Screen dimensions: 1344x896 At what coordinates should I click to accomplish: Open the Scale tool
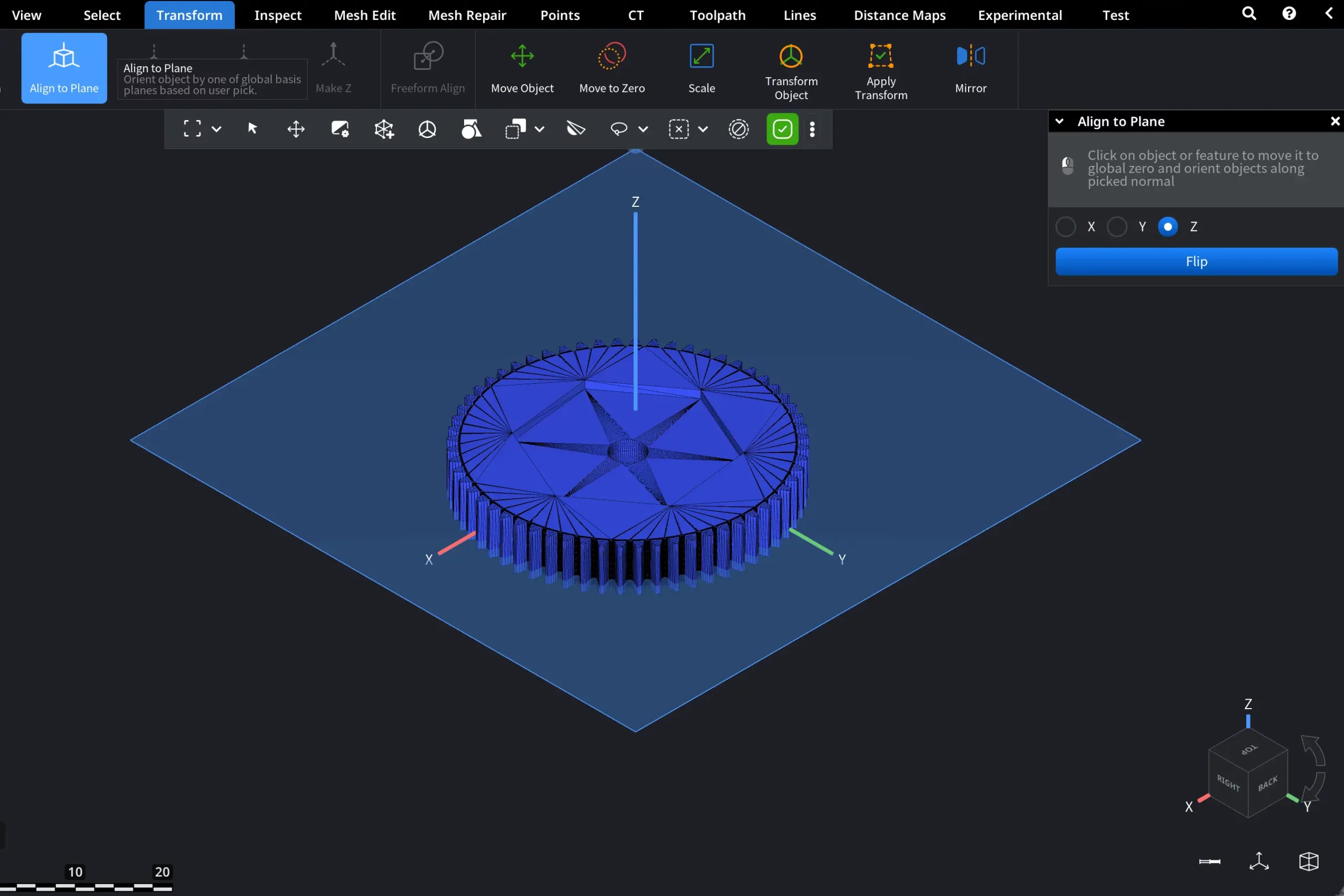coord(701,57)
